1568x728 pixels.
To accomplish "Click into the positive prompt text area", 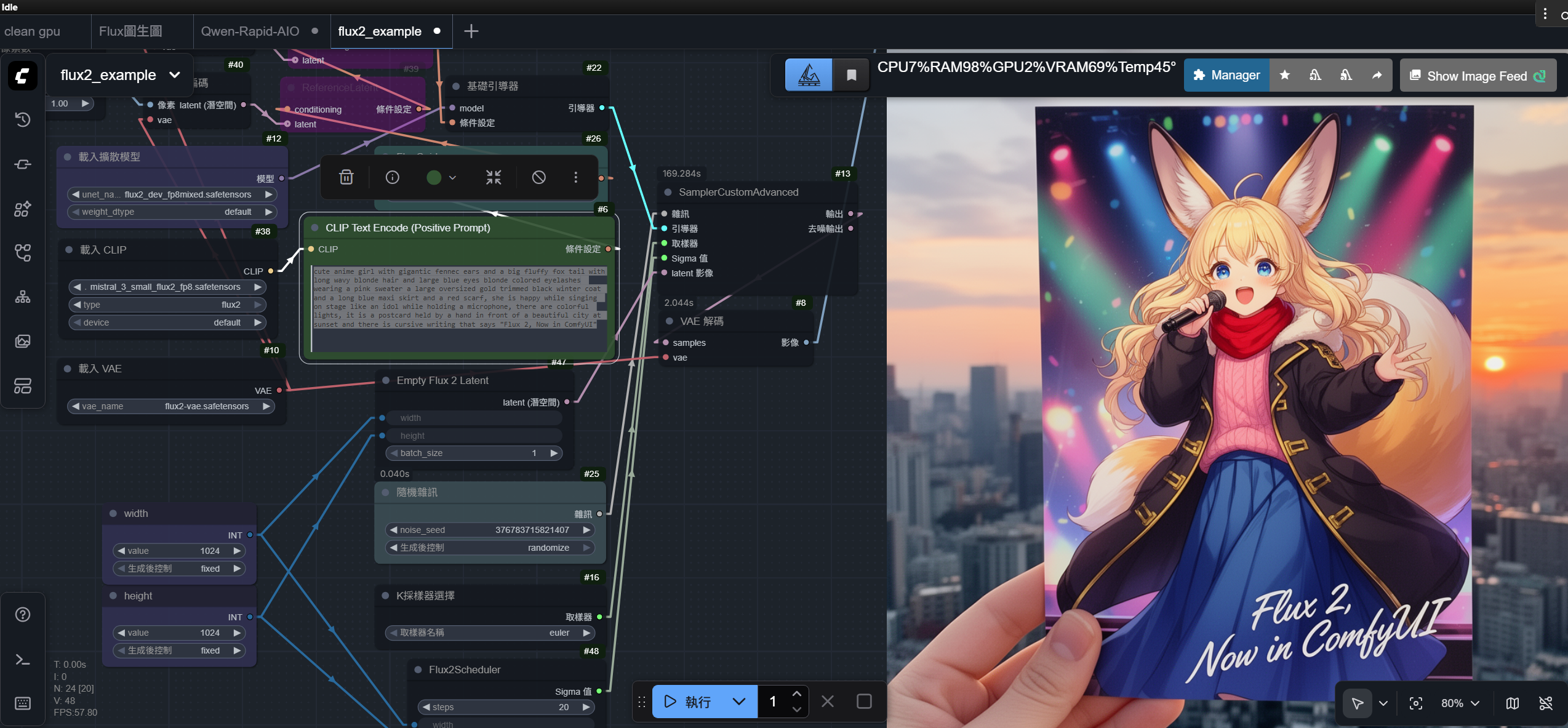I will coord(460,308).
